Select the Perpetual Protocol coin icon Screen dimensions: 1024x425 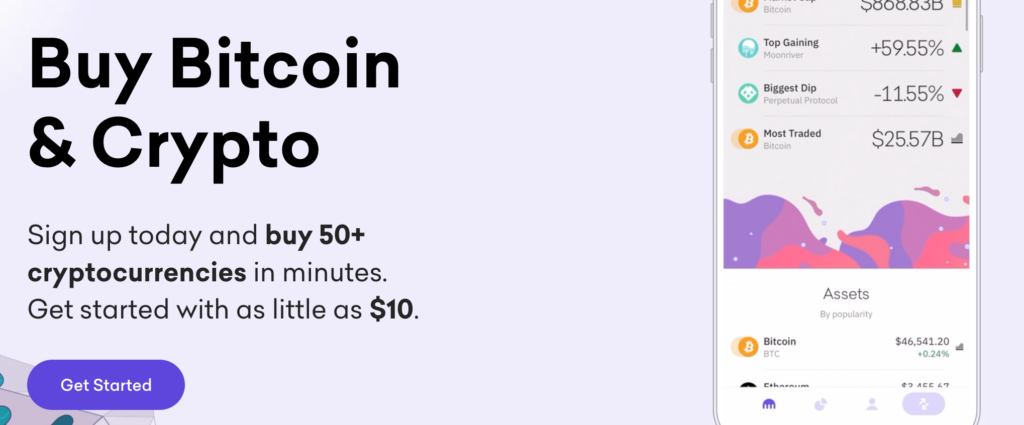(748, 93)
